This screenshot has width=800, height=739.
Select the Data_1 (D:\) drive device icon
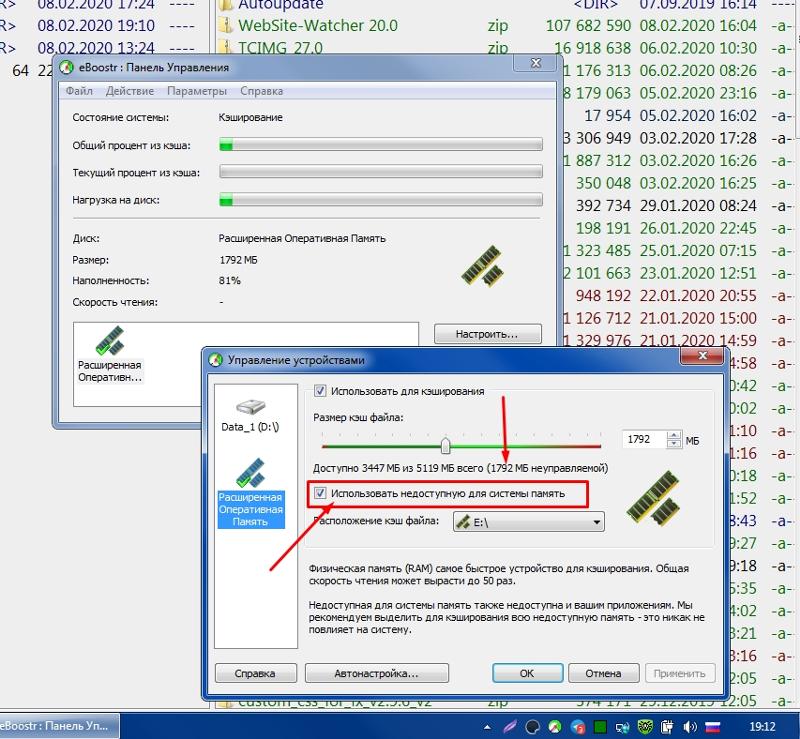(x=251, y=407)
